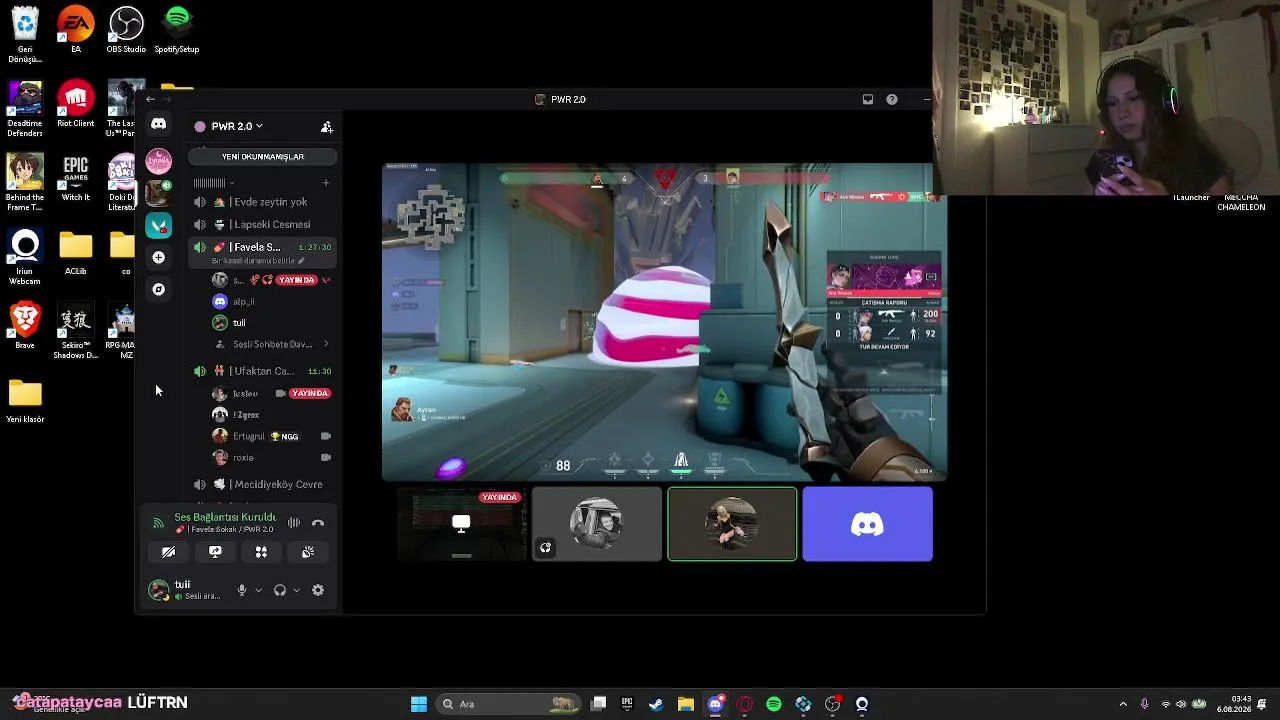The height and width of the screenshot is (720, 1280).
Task: Toggle headphone deafen in Discord user panel
Action: pyautogui.click(x=280, y=590)
